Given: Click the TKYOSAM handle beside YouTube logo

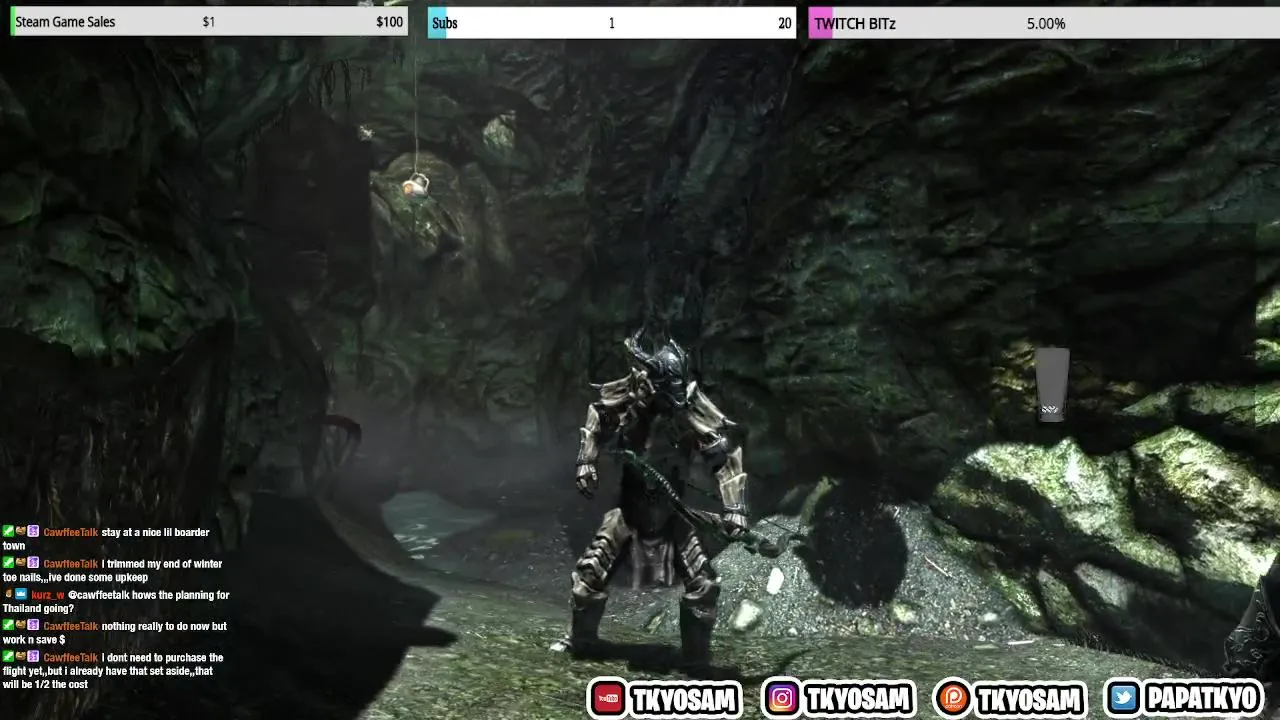Looking at the screenshot, I should point(685,699).
